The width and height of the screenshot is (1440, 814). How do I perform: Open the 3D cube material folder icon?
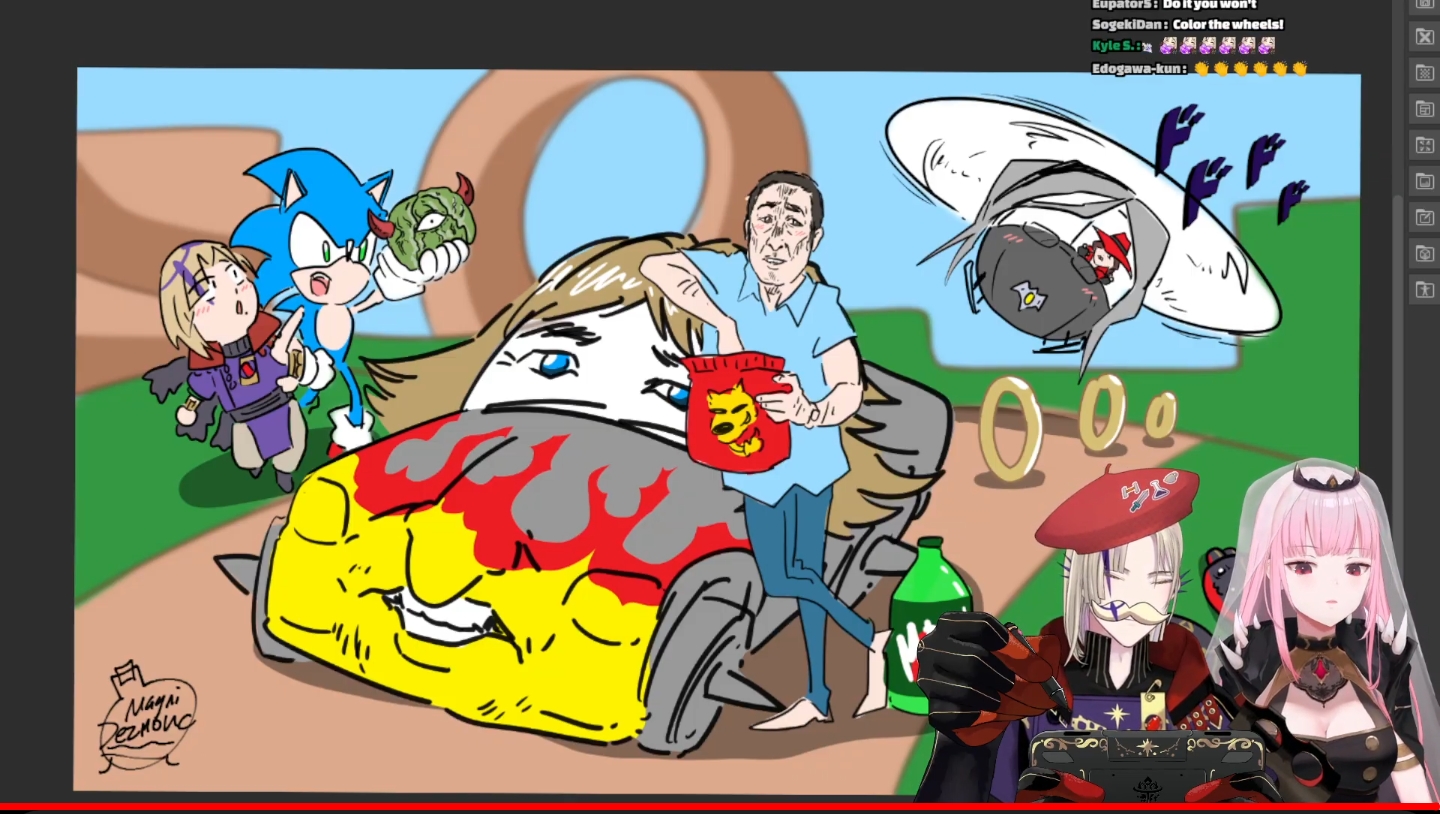point(1423,253)
